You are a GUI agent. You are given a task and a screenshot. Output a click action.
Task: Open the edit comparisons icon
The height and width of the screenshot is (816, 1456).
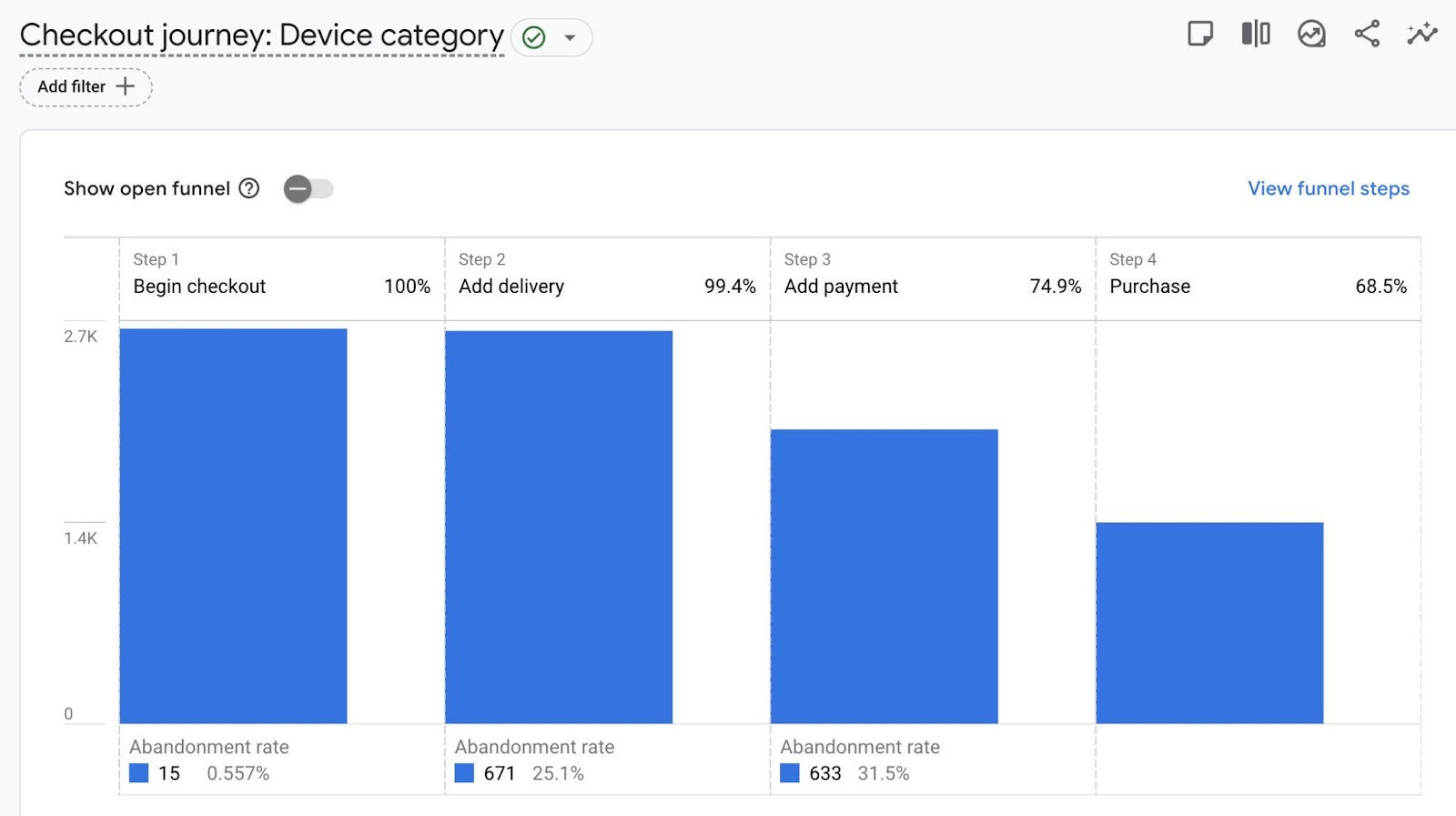pyautogui.click(x=1256, y=35)
